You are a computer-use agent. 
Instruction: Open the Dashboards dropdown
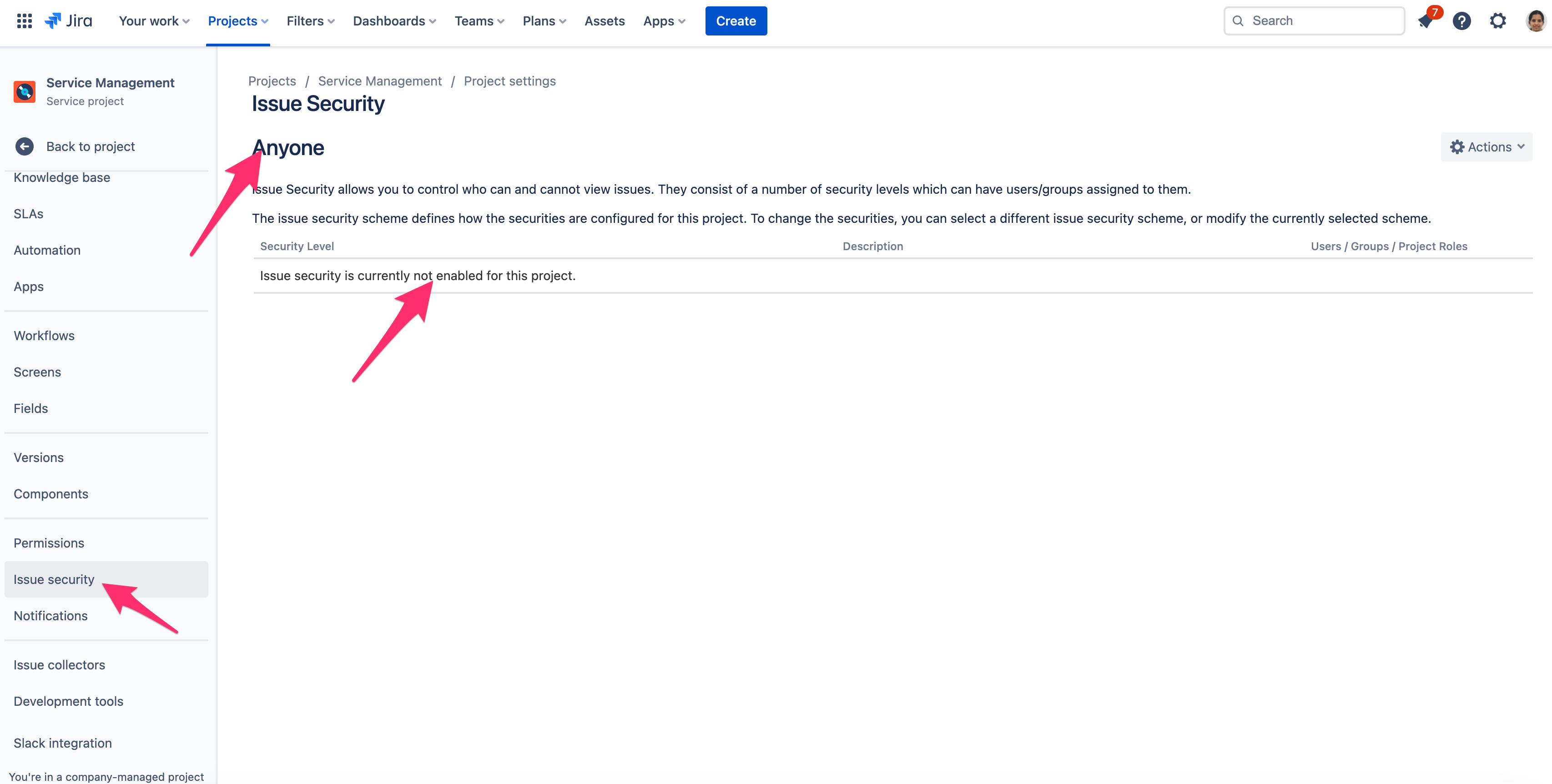pyautogui.click(x=394, y=21)
